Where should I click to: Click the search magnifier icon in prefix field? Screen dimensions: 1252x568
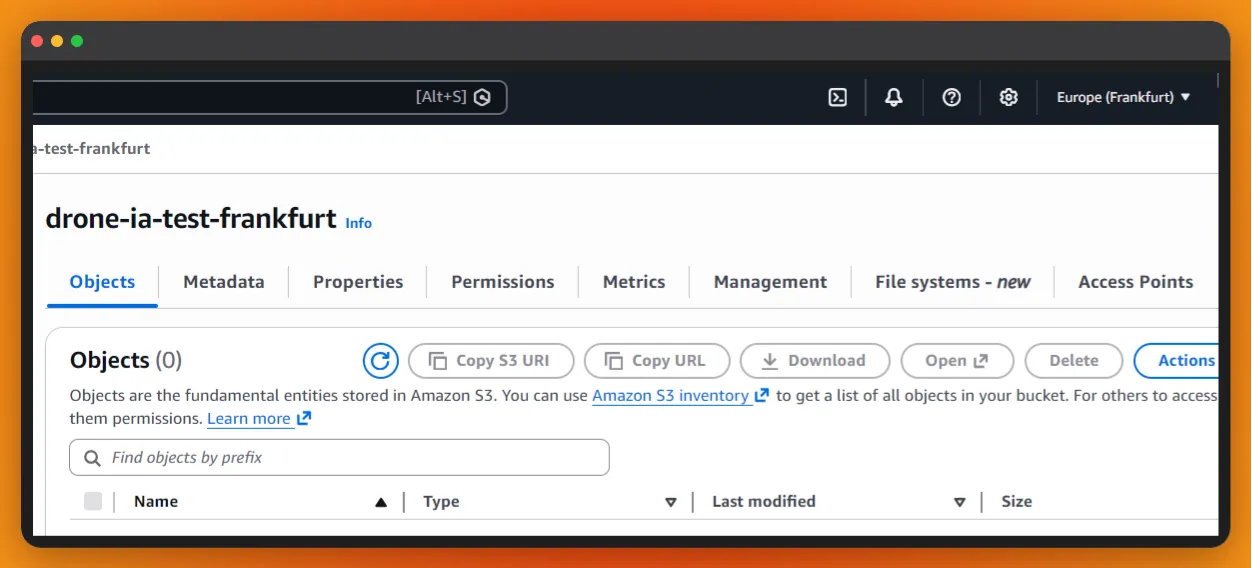pos(92,458)
